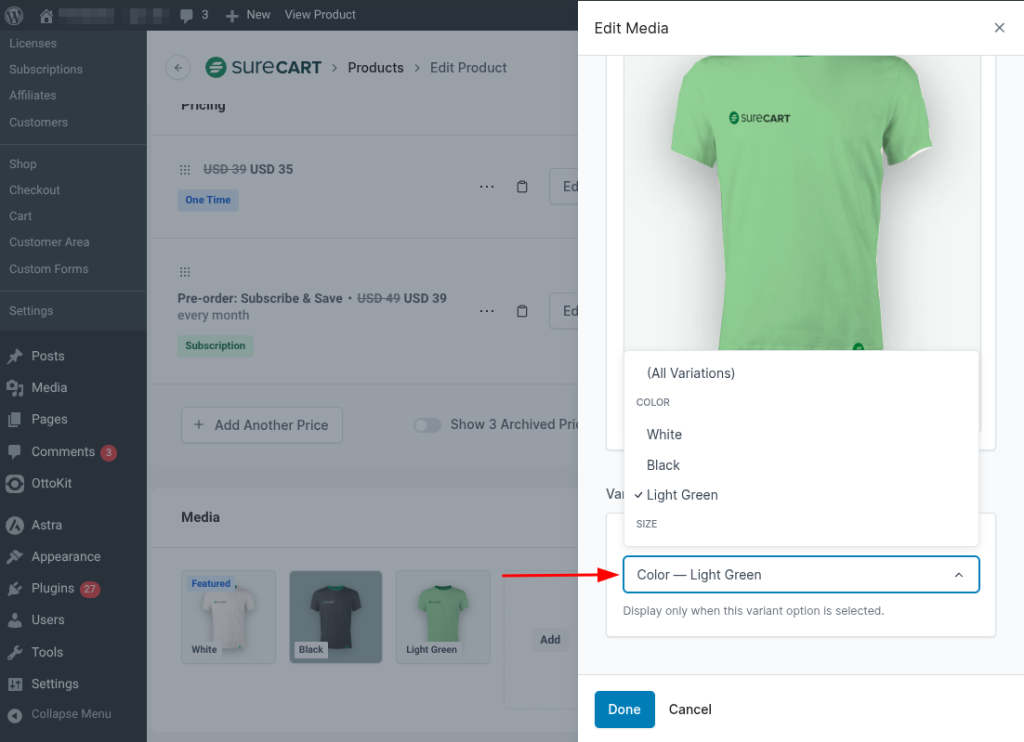The height and width of the screenshot is (742, 1024).
Task: Choose Black in the variant list
Action: click(x=663, y=465)
